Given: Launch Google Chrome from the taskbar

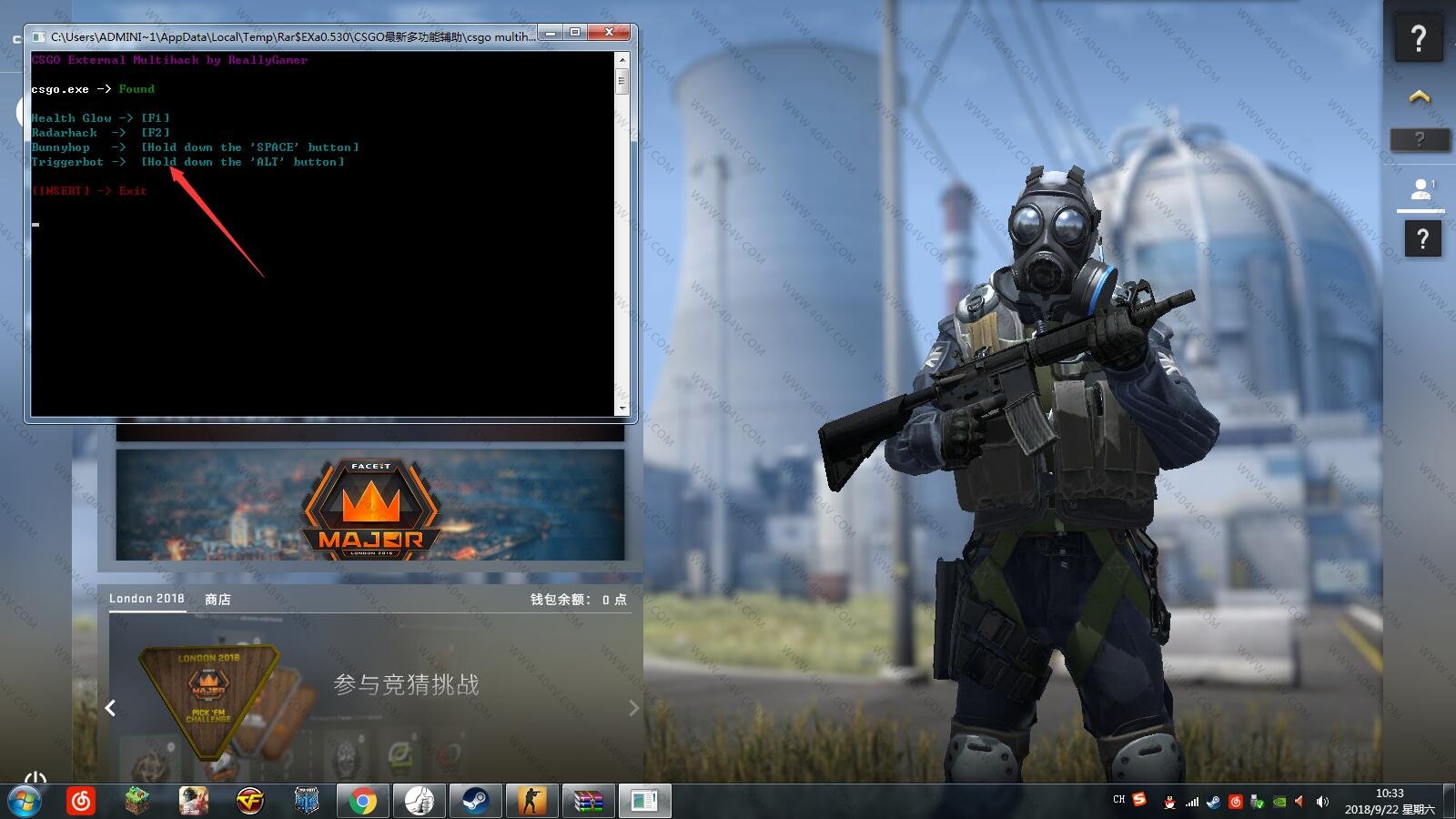Looking at the screenshot, I should (362, 801).
